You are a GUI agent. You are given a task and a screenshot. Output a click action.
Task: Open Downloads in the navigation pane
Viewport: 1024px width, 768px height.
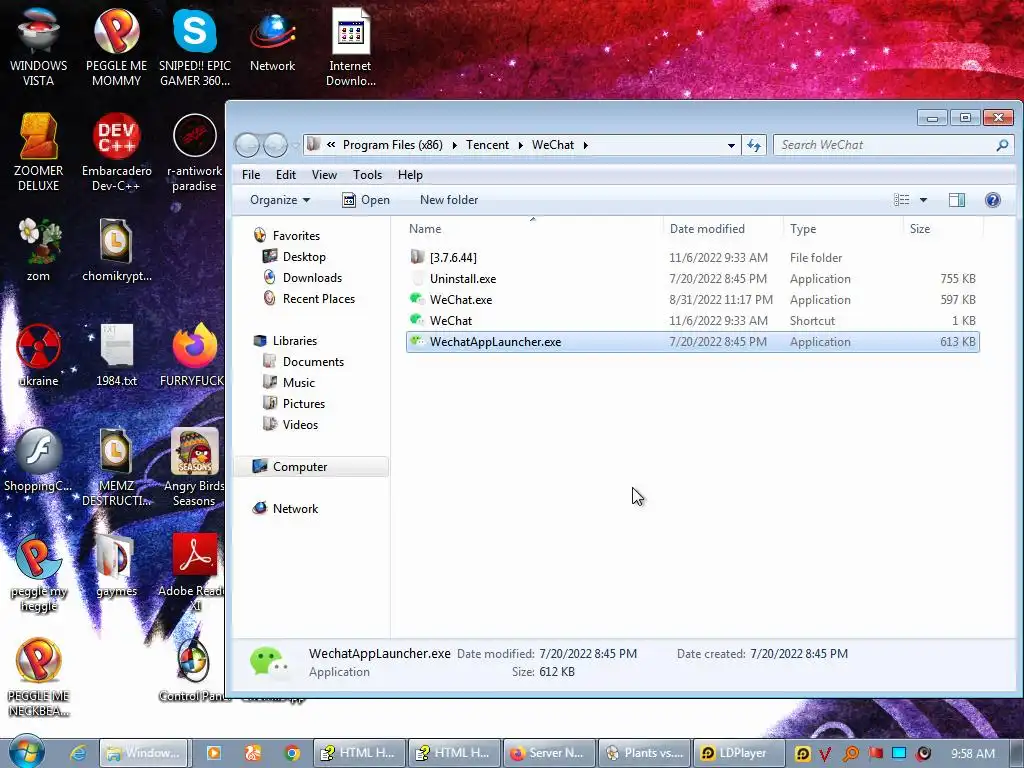click(302, 278)
